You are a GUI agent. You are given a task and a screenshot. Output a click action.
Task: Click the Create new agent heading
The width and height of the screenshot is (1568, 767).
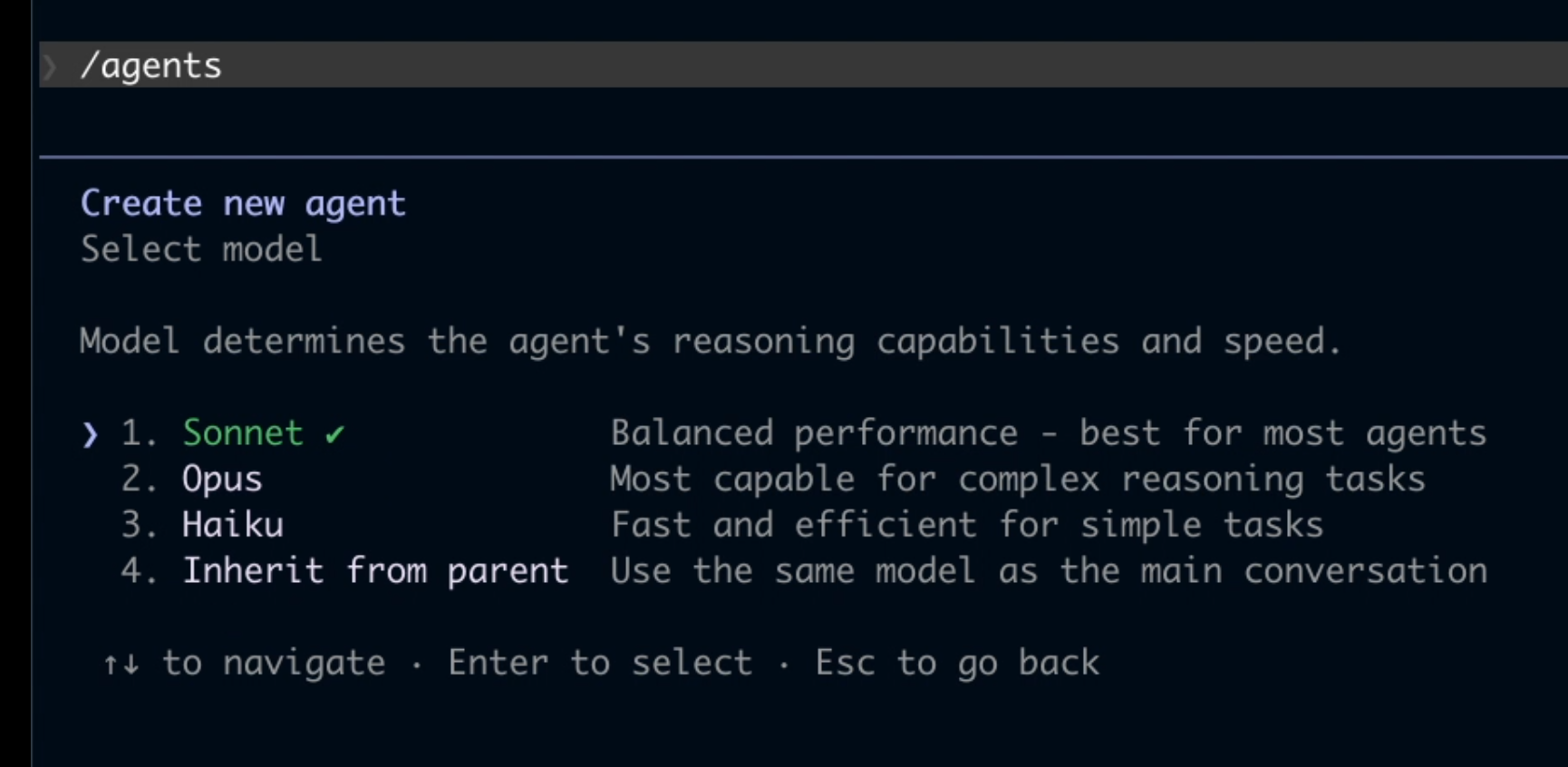pyautogui.click(x=243, y=204)
